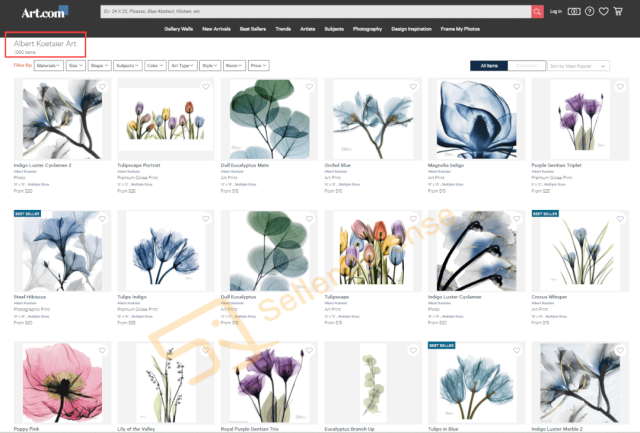Open Frame My Photos menu
Screen dimensions: 640x433
pos(460,29)
